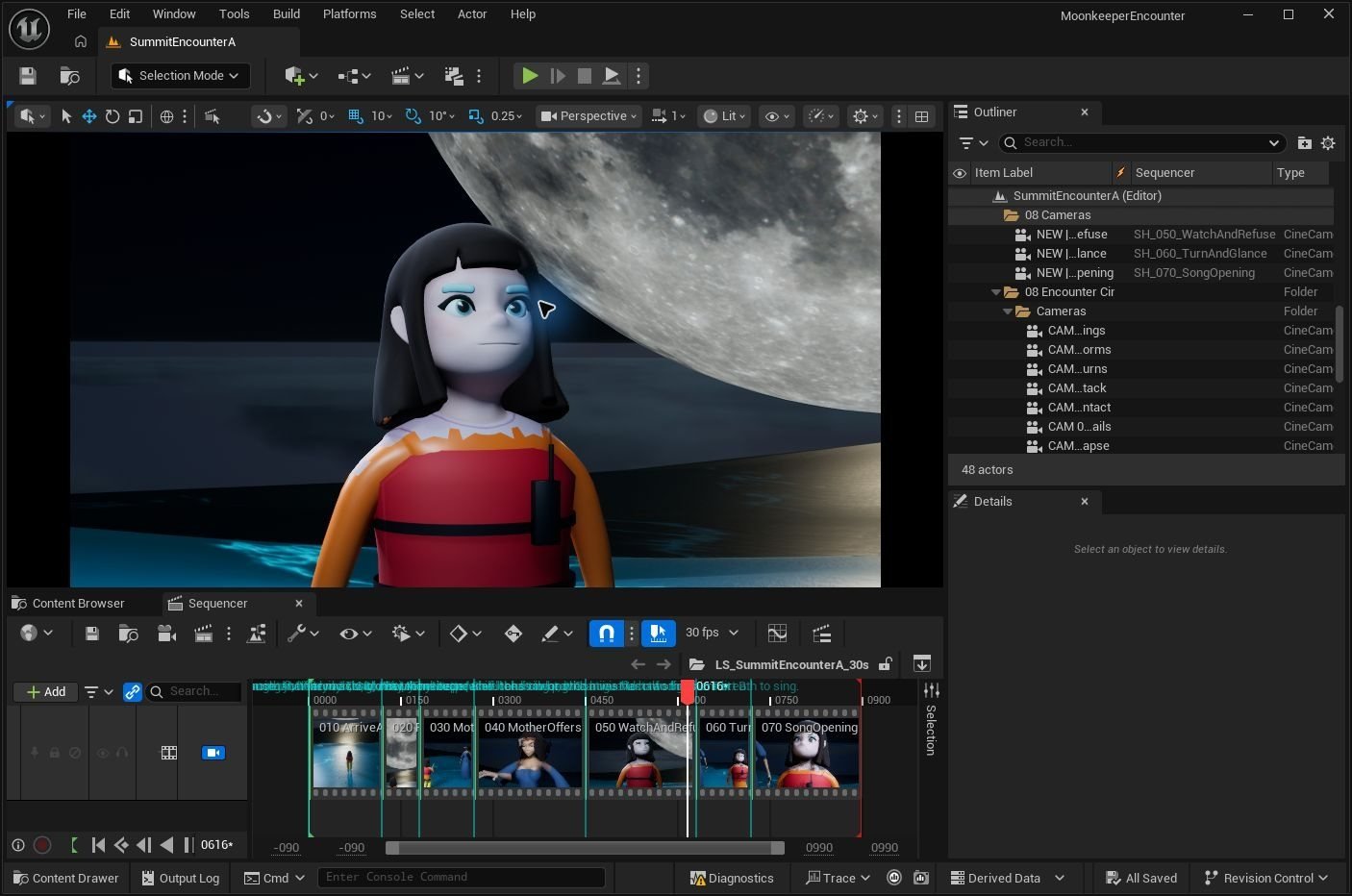Screen dimensions: 1352x896
Task: Collapse the 08 Encounter Cir folder
Action: coord(996,292)
